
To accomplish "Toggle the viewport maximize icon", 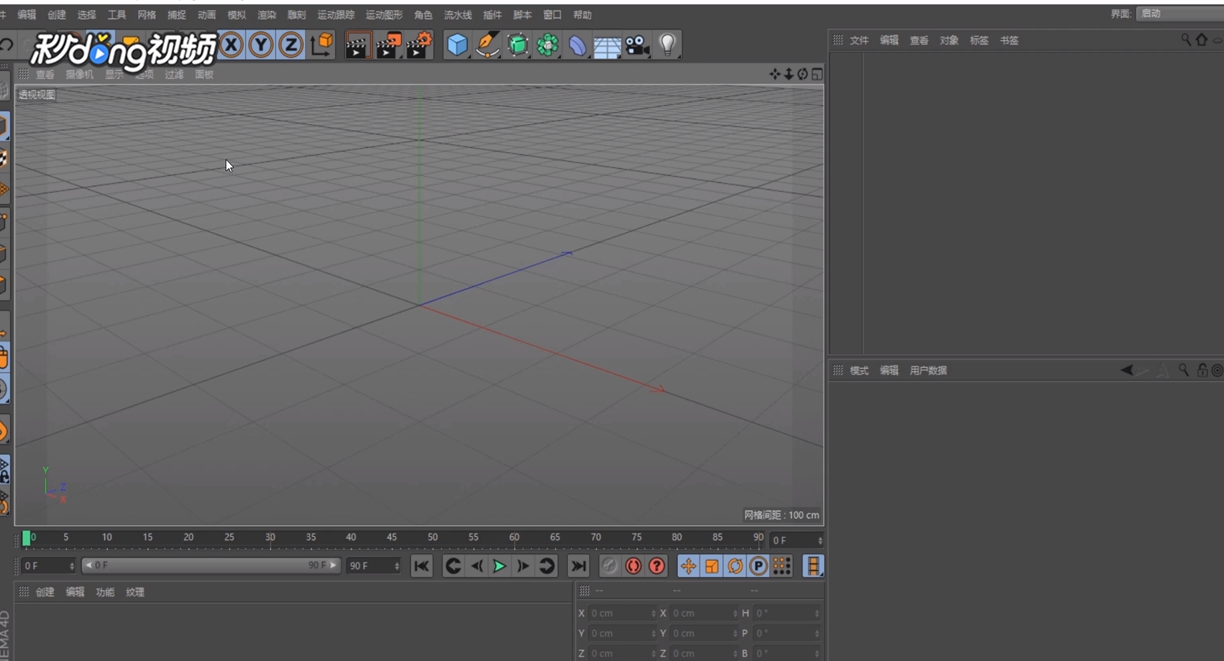I will (x=817, y=74).
